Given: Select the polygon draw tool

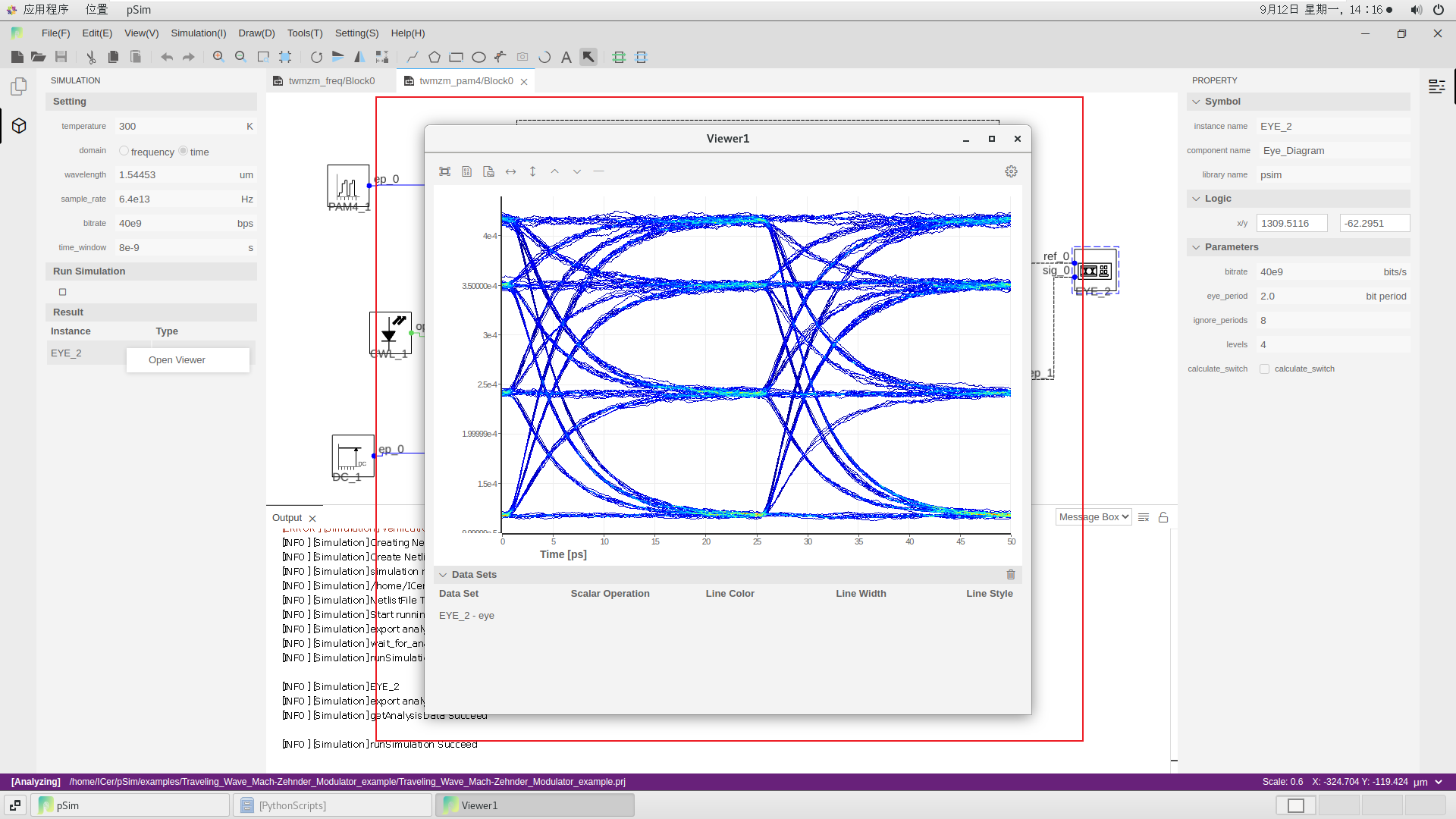Looking at the screenshot, I should (x=435, y=57).
